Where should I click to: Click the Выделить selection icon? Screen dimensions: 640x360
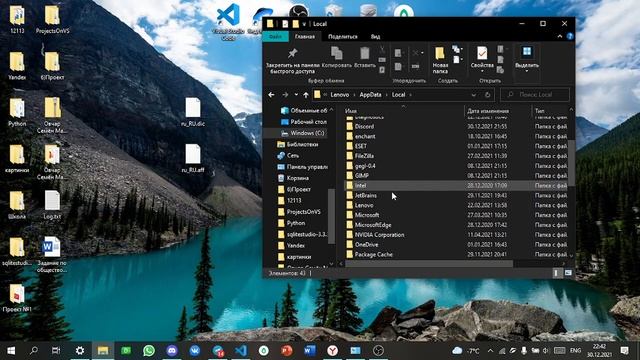527,52
